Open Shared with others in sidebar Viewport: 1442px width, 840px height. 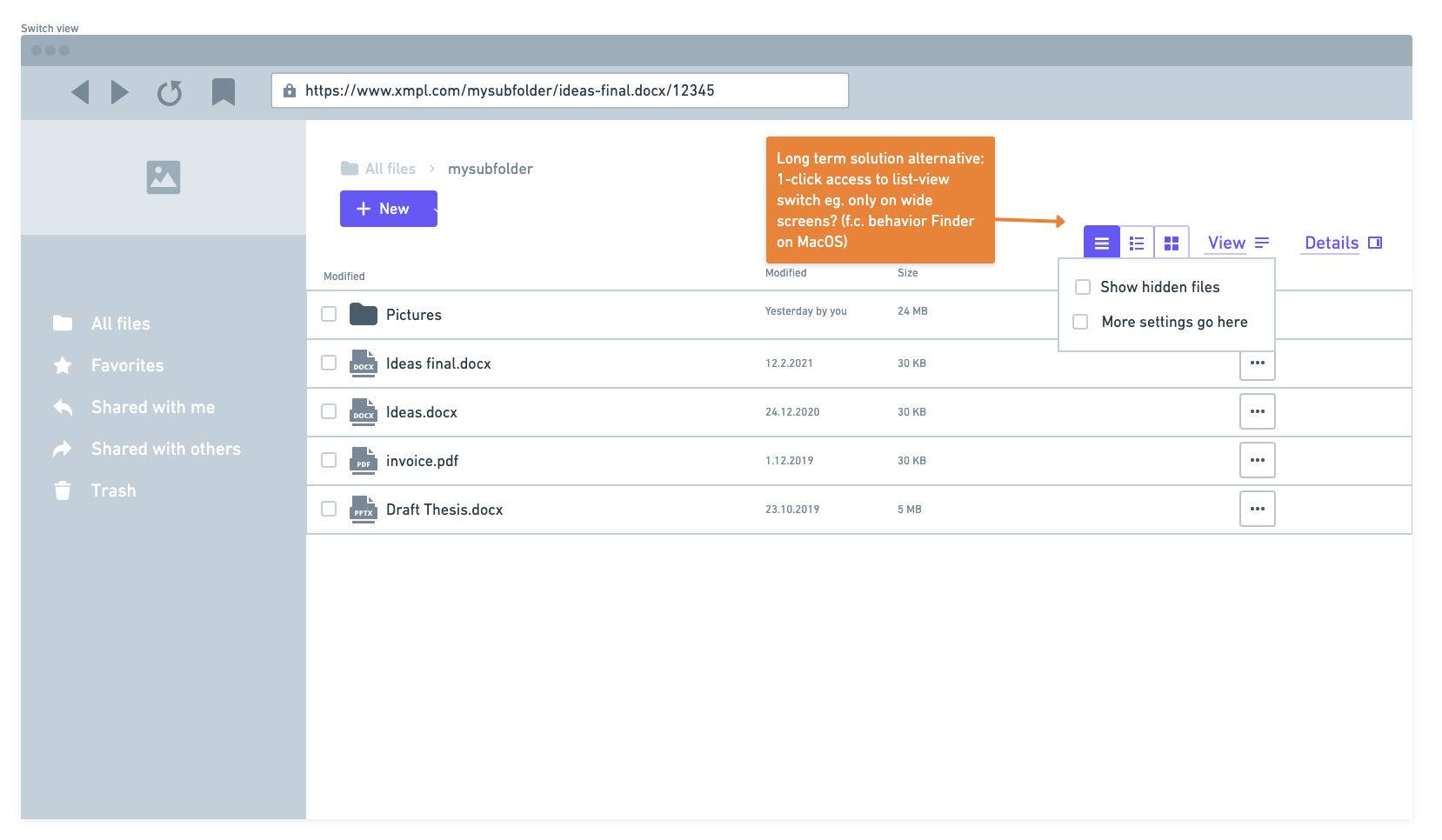point(166,449)
